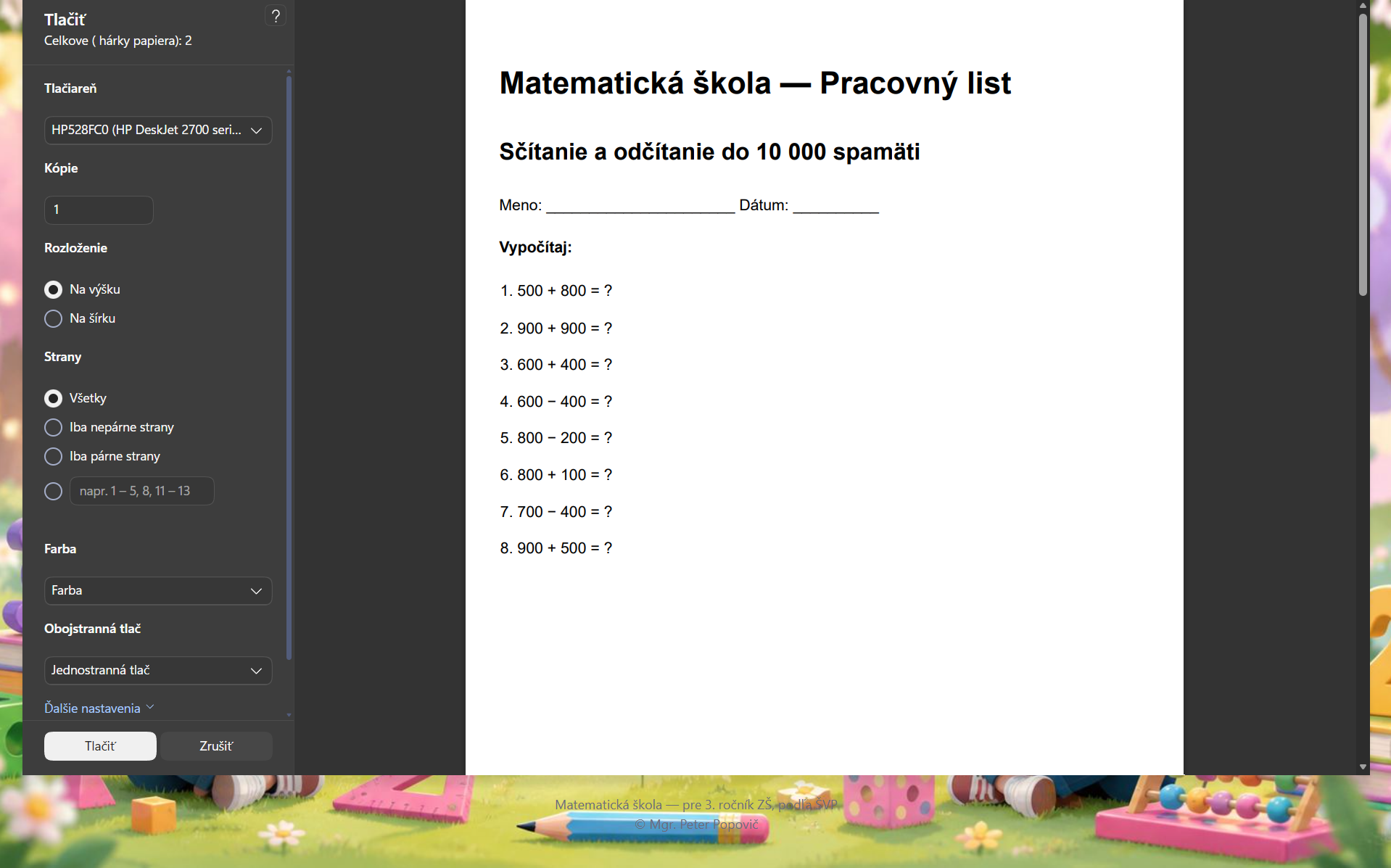The height and width of the screenshot is (868, 1391).
Task: Click the 'Vypočítaj:' label in preview
Action: point(535,247)
